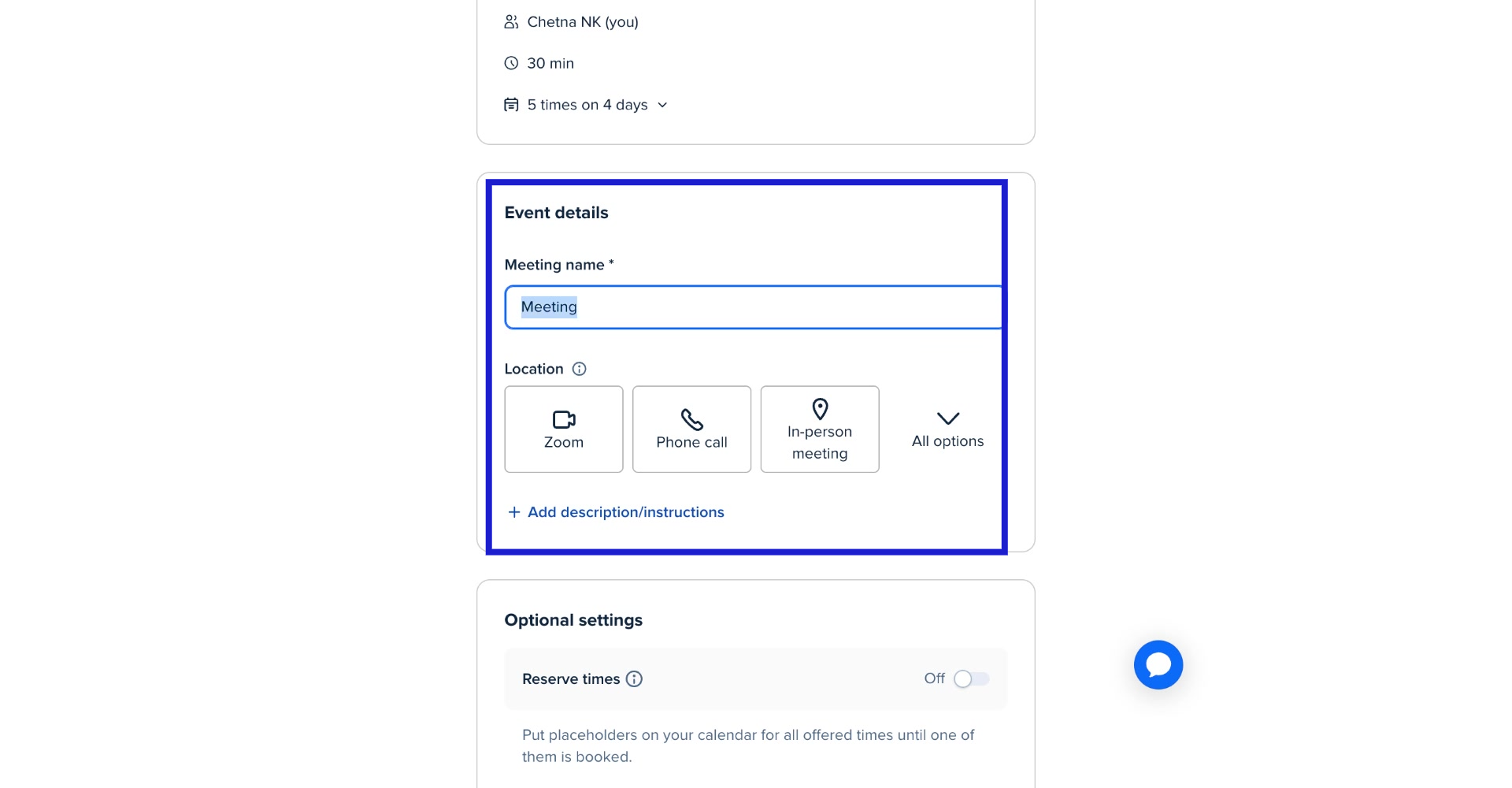1512x788 pixels.
Task: Click the clock icon beside 30 min
Action: (511, 63)
